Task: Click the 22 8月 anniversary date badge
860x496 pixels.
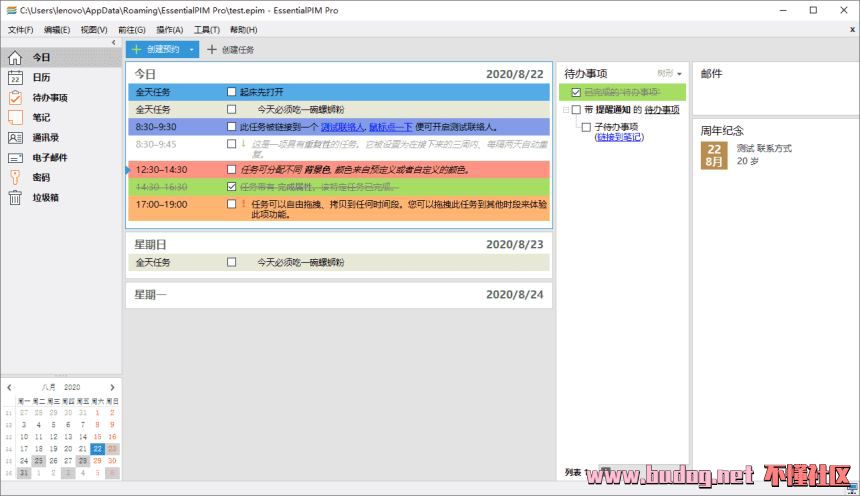Action: click(714, 155)
